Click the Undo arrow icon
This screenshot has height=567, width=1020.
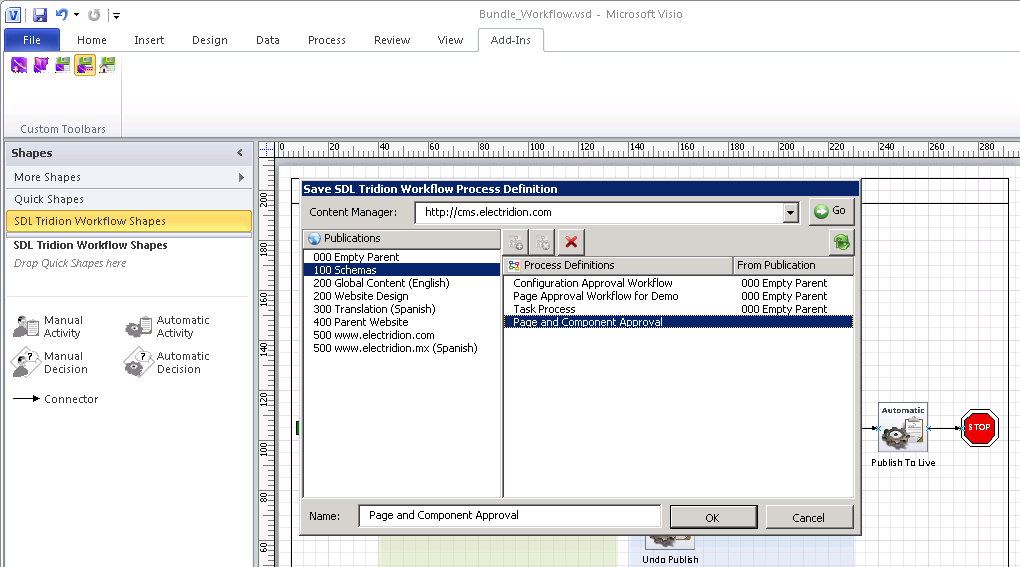62,15
